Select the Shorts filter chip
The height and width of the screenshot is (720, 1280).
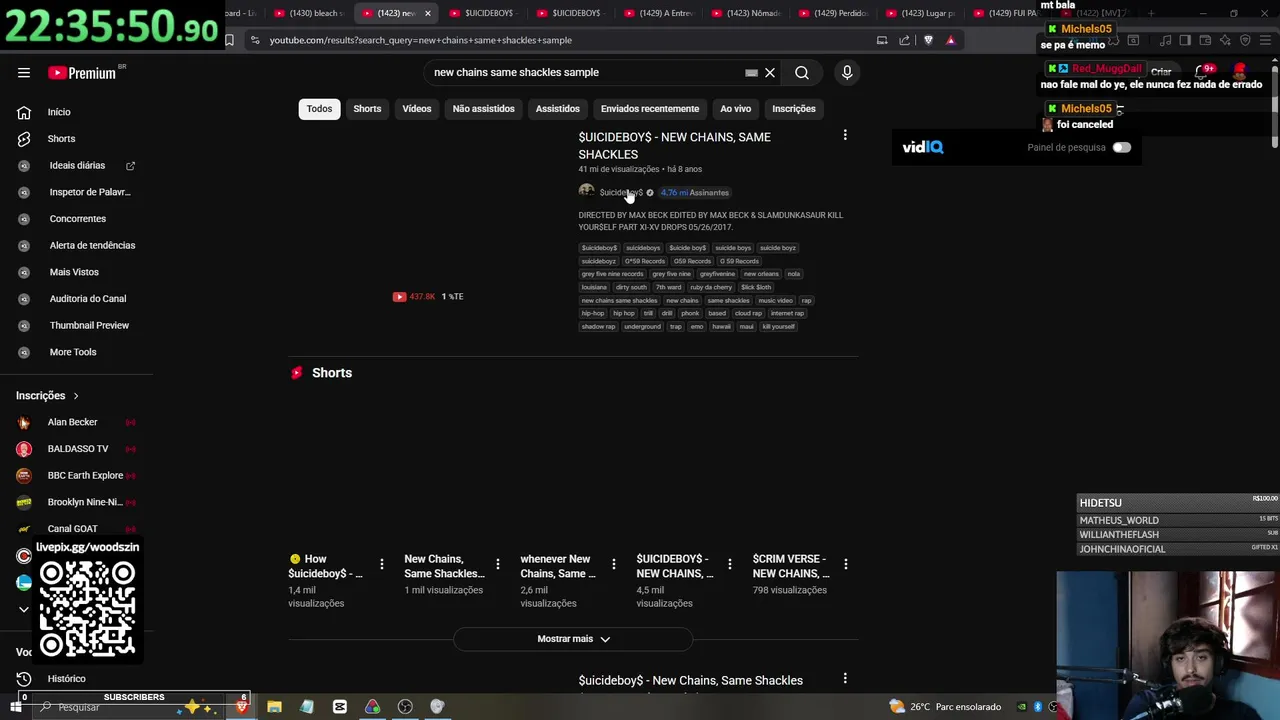tap(367, 109)
